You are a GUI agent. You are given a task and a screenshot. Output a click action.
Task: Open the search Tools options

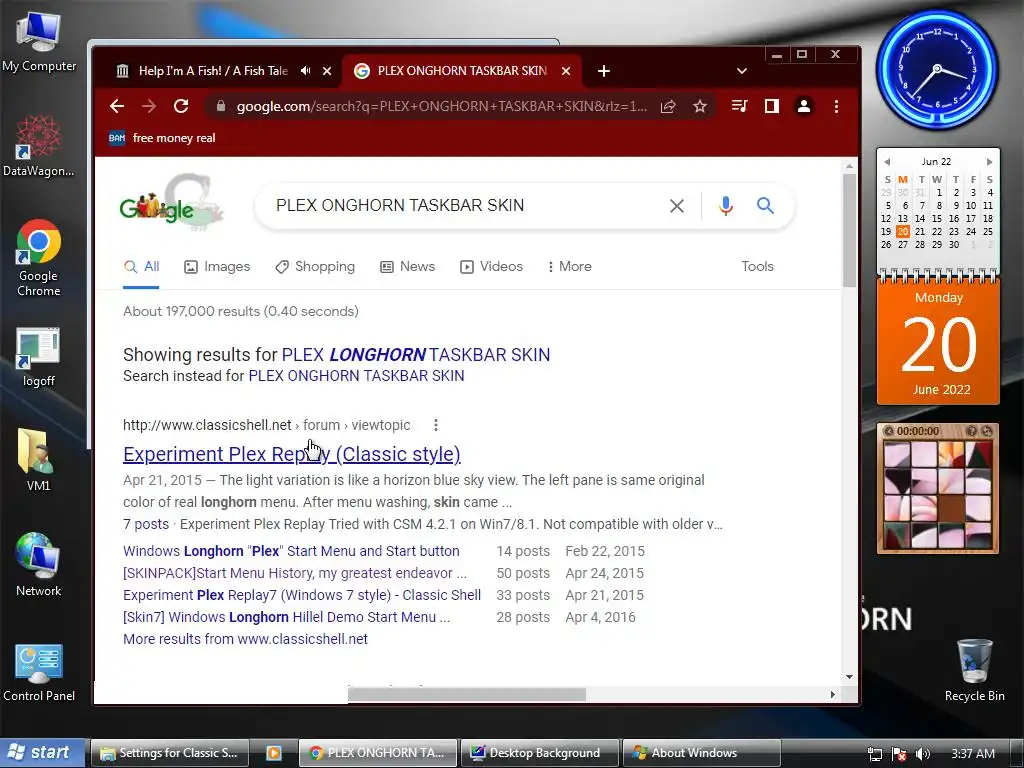(758, 266)
